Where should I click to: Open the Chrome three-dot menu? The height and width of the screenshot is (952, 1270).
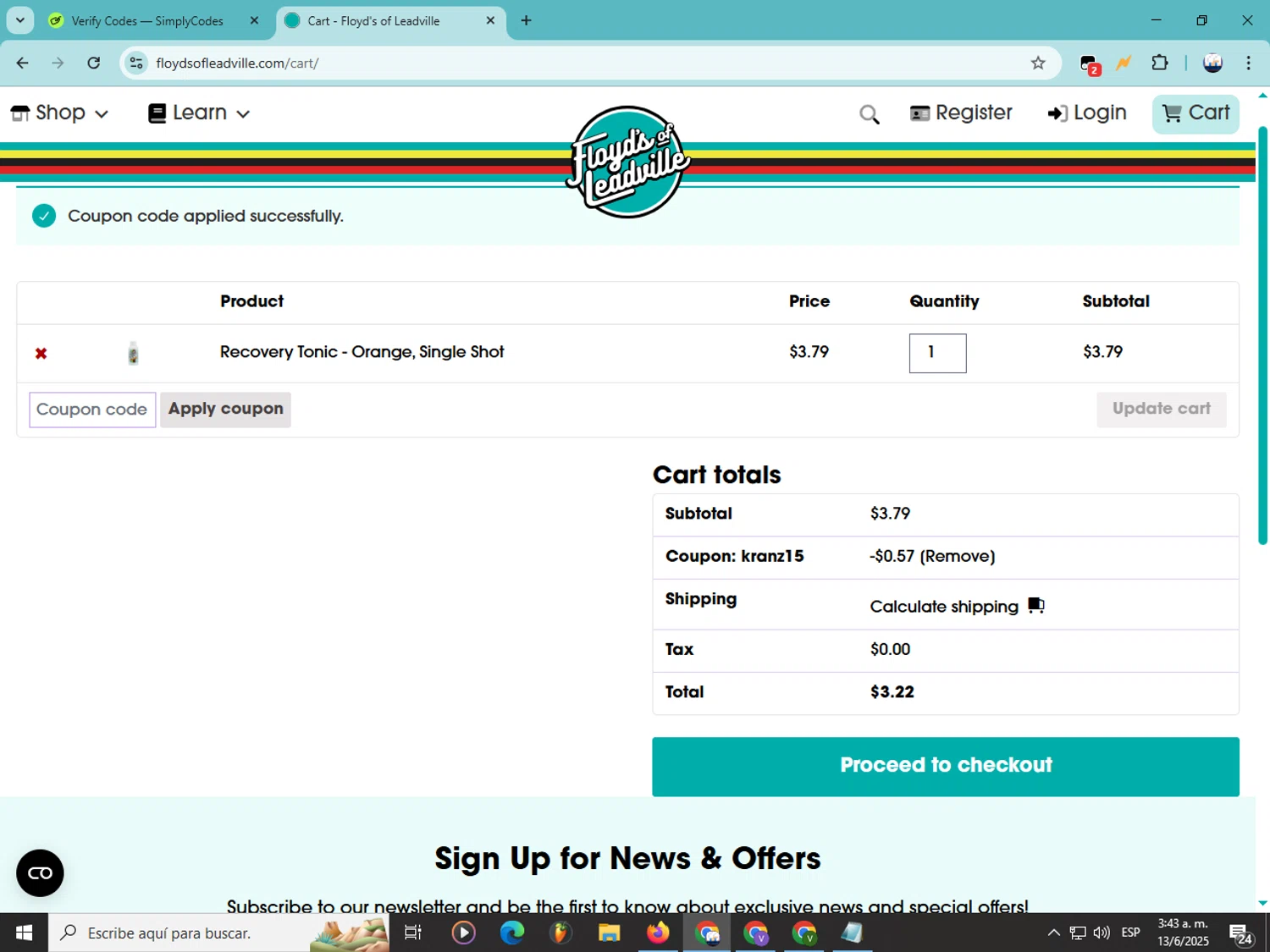tap(1248, 63)
